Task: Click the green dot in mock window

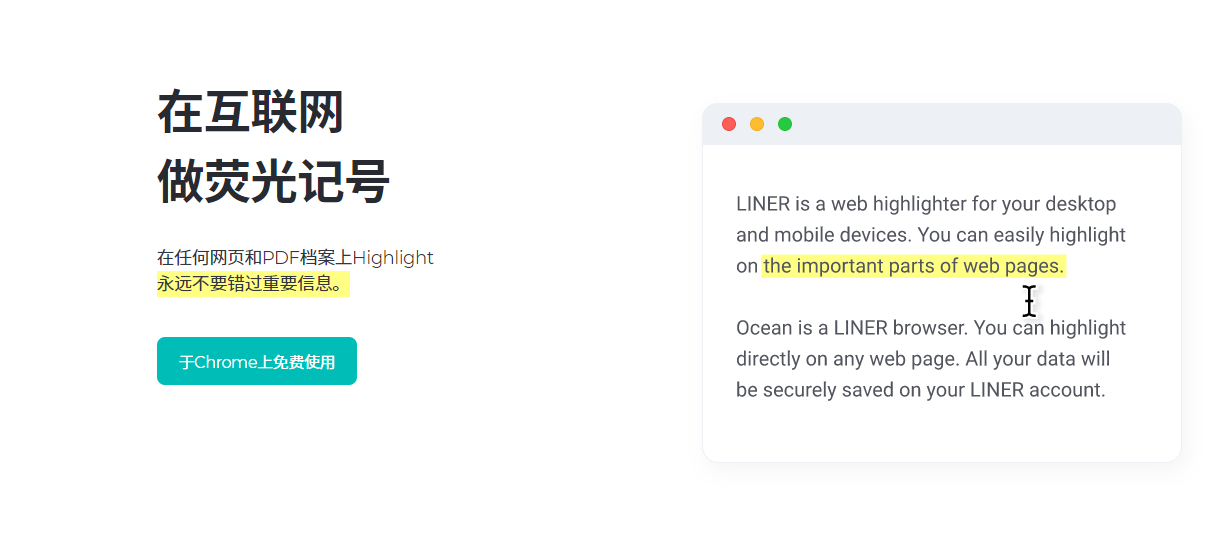Action: [785, 124]
